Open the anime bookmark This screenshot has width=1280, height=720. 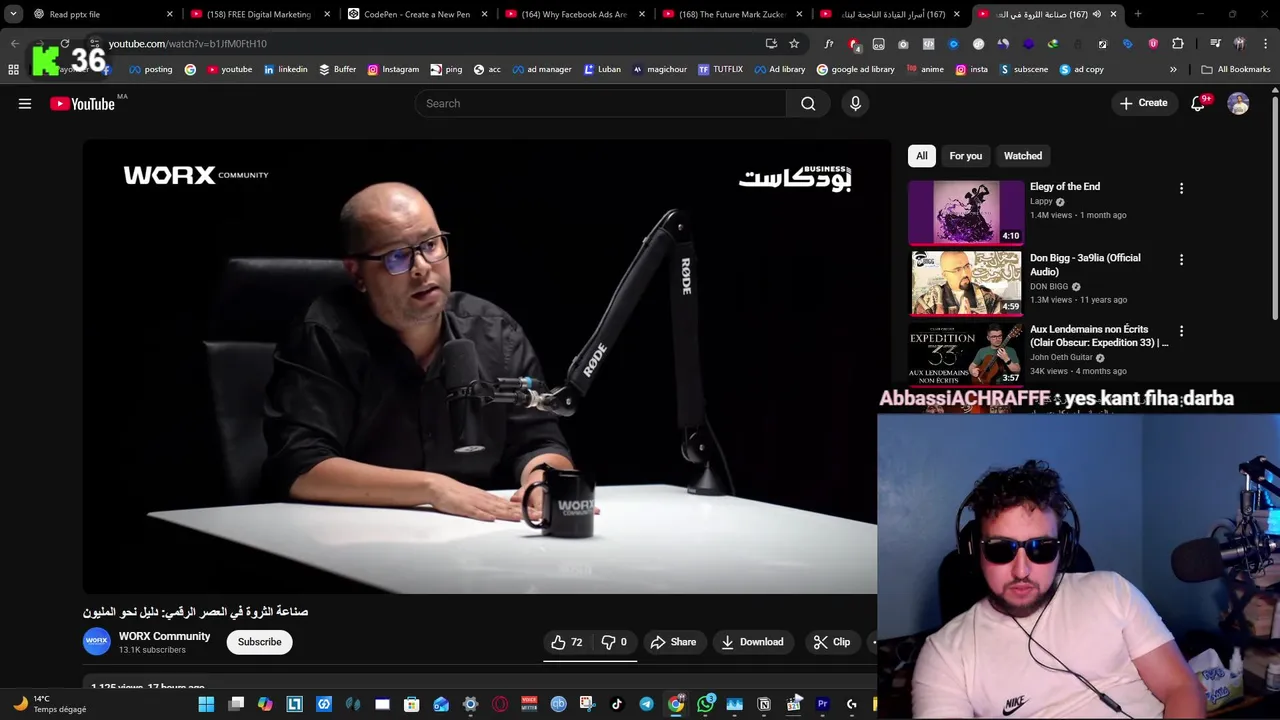pos(925,70)
